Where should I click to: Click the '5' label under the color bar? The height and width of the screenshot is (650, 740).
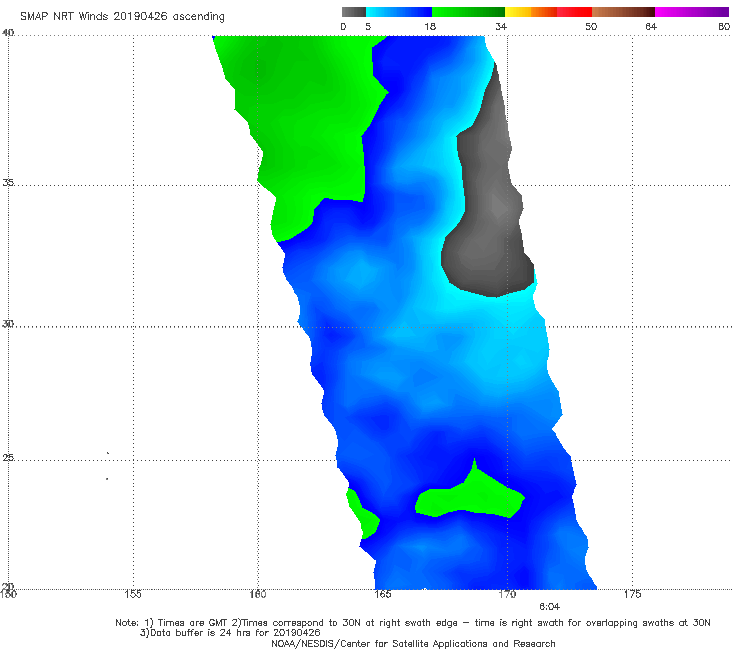(x=368, y=27)
